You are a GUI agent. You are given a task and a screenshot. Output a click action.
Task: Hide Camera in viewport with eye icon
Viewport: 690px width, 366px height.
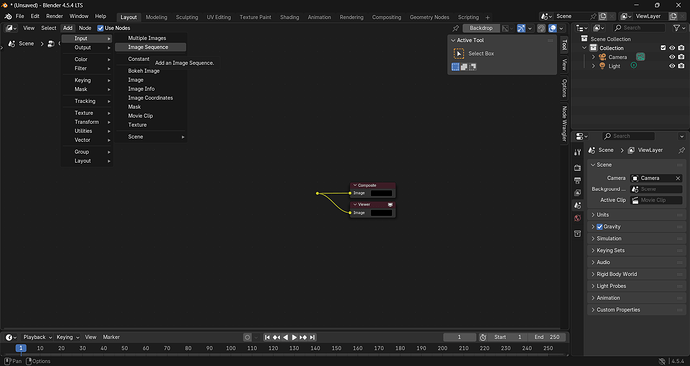672,57
